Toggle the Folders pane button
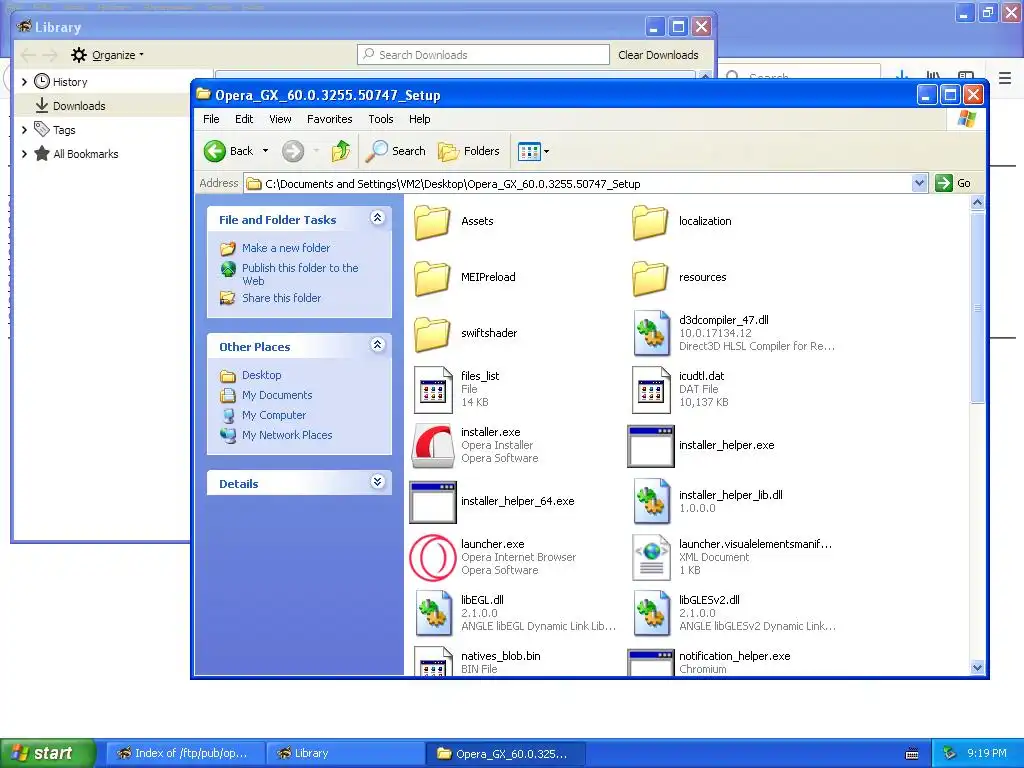This screenshot has height=768, width=1024. point(468,151)
